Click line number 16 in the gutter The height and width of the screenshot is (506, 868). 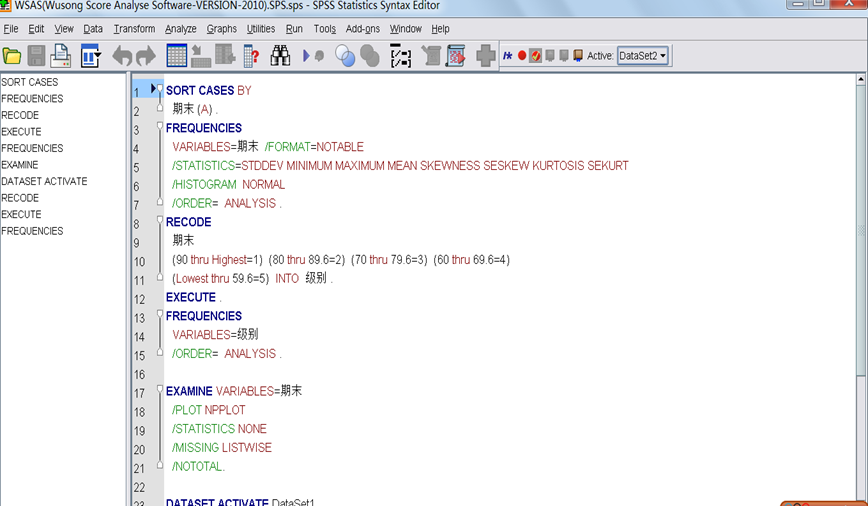(x=139, y=375)
